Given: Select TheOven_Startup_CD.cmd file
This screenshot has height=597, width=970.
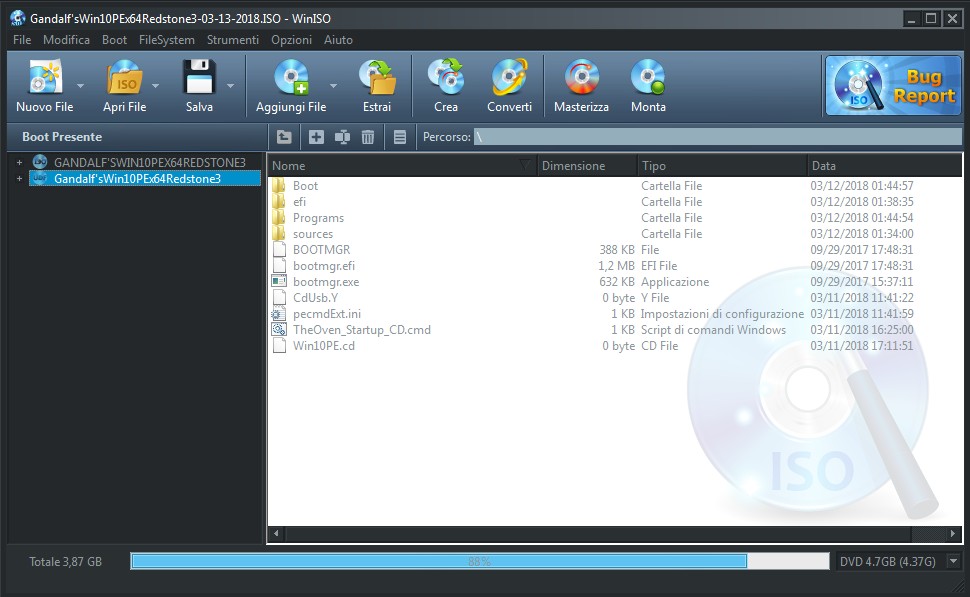Looking at the screenshot, I should (362, 330).
